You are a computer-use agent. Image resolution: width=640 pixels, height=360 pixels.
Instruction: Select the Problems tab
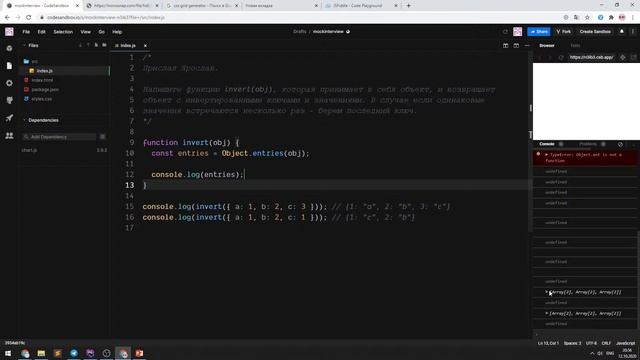[588, 144]
